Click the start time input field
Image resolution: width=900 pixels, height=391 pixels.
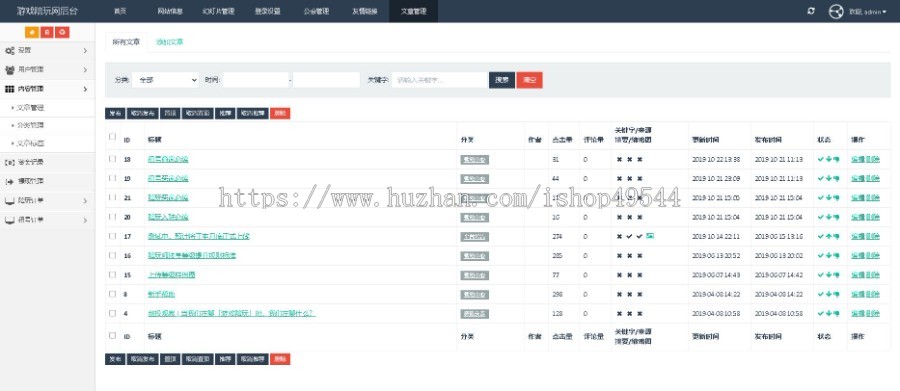coord(255,80)
